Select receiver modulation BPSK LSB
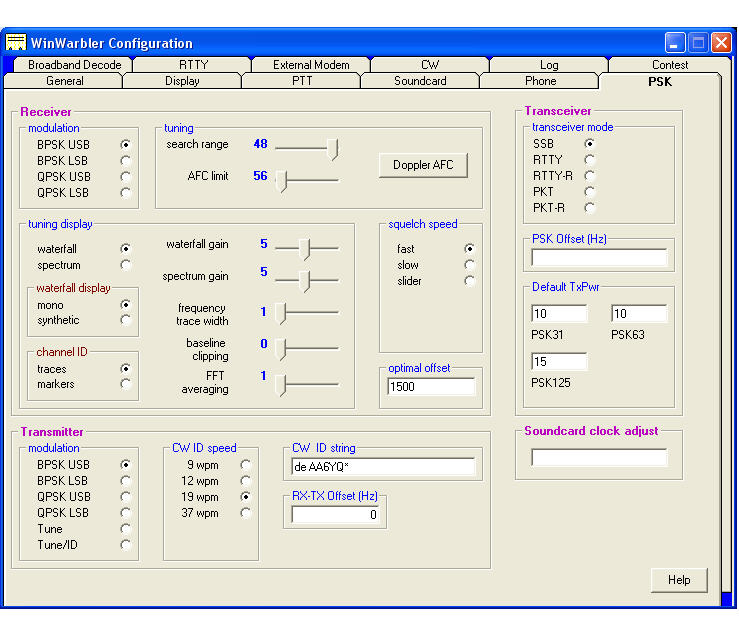 point(125,160)
